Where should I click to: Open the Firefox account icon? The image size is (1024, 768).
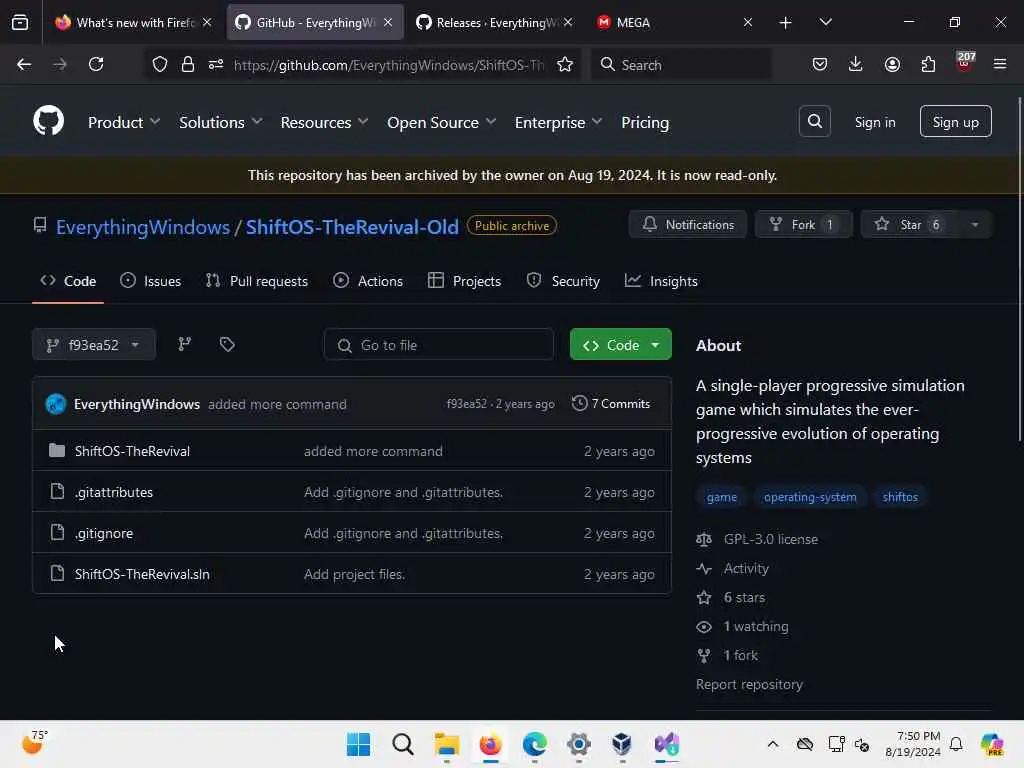tap(892, 64)
